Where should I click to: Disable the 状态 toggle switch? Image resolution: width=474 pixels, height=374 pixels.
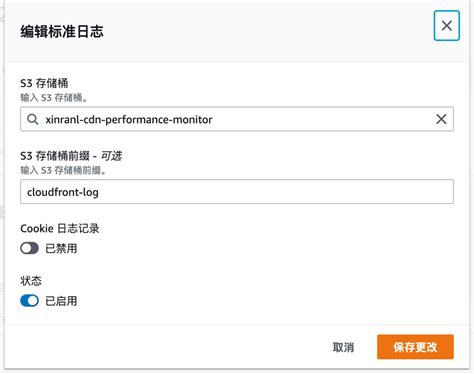coord(29,301)
